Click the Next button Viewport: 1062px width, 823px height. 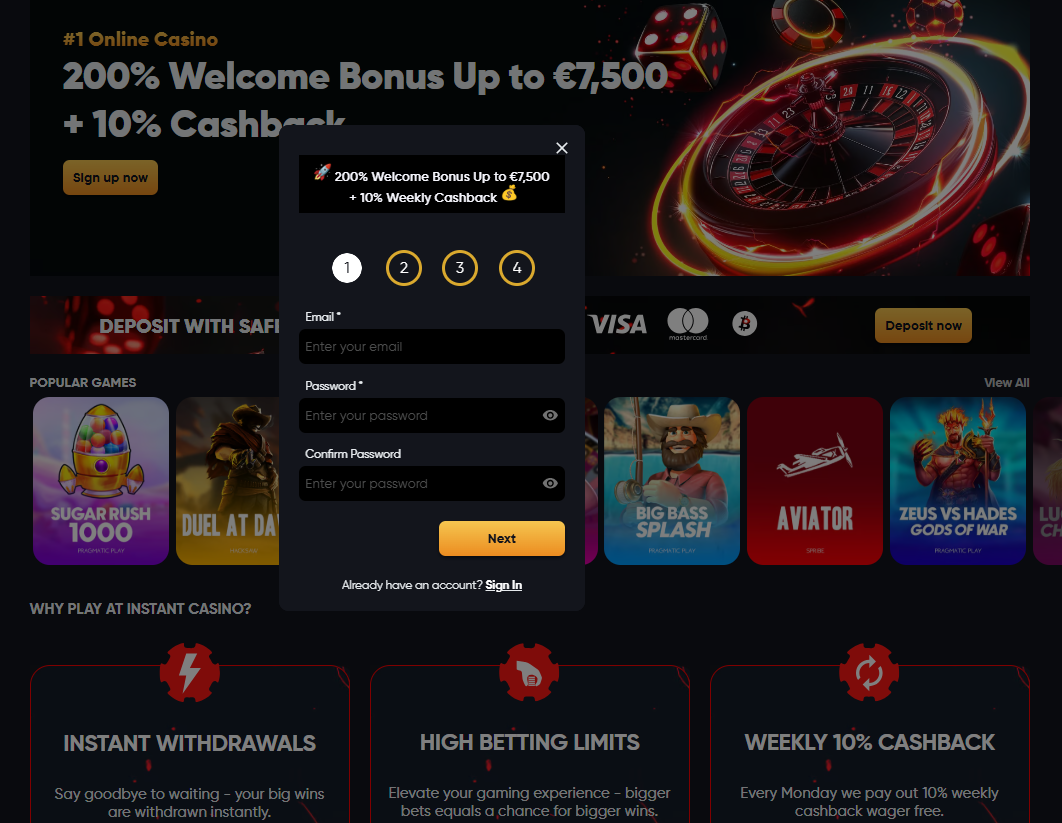(x=502, y=539)
